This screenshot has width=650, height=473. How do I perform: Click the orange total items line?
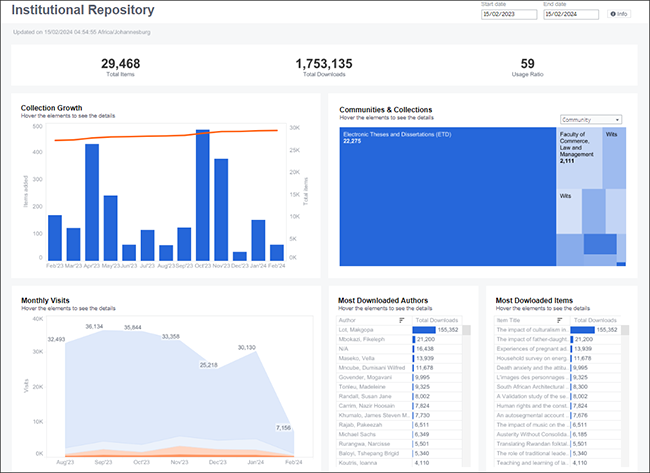pyautogui.click(x=166, y=136)
